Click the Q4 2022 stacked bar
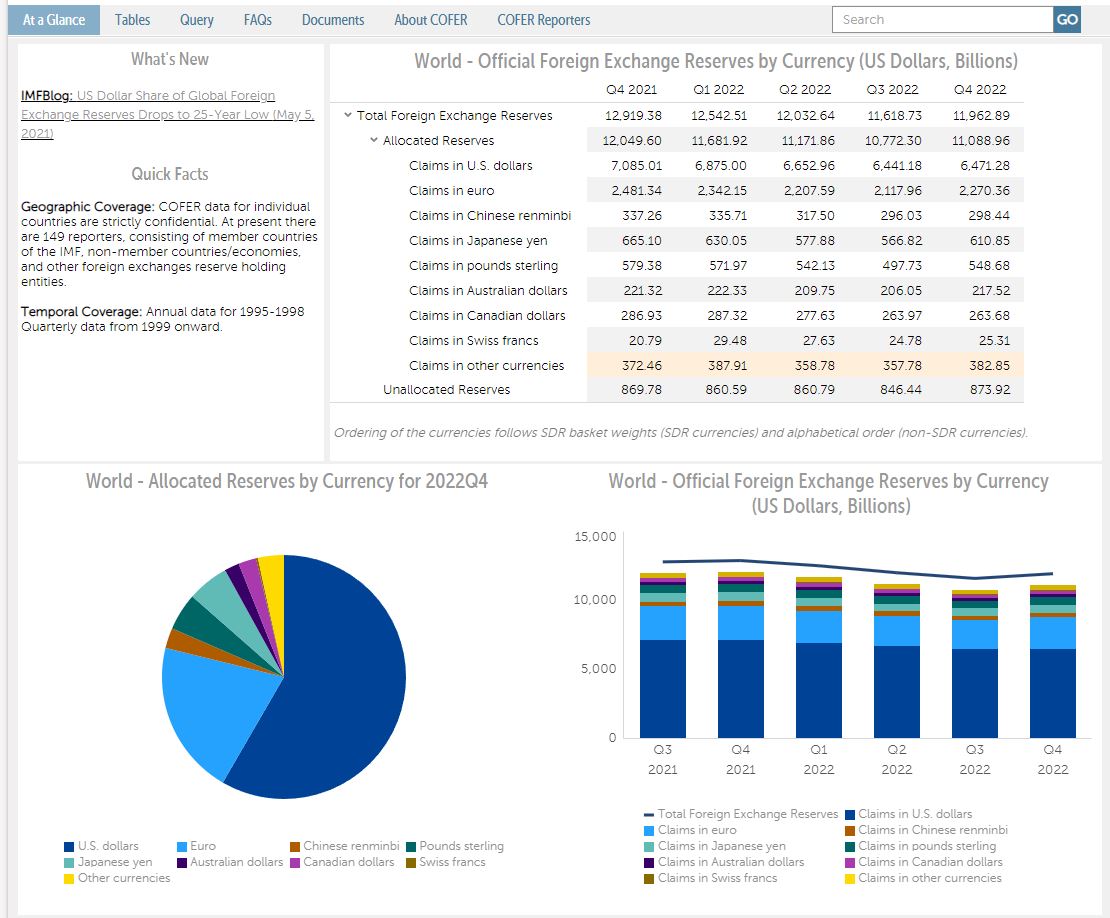 [x=1053, y=670]
